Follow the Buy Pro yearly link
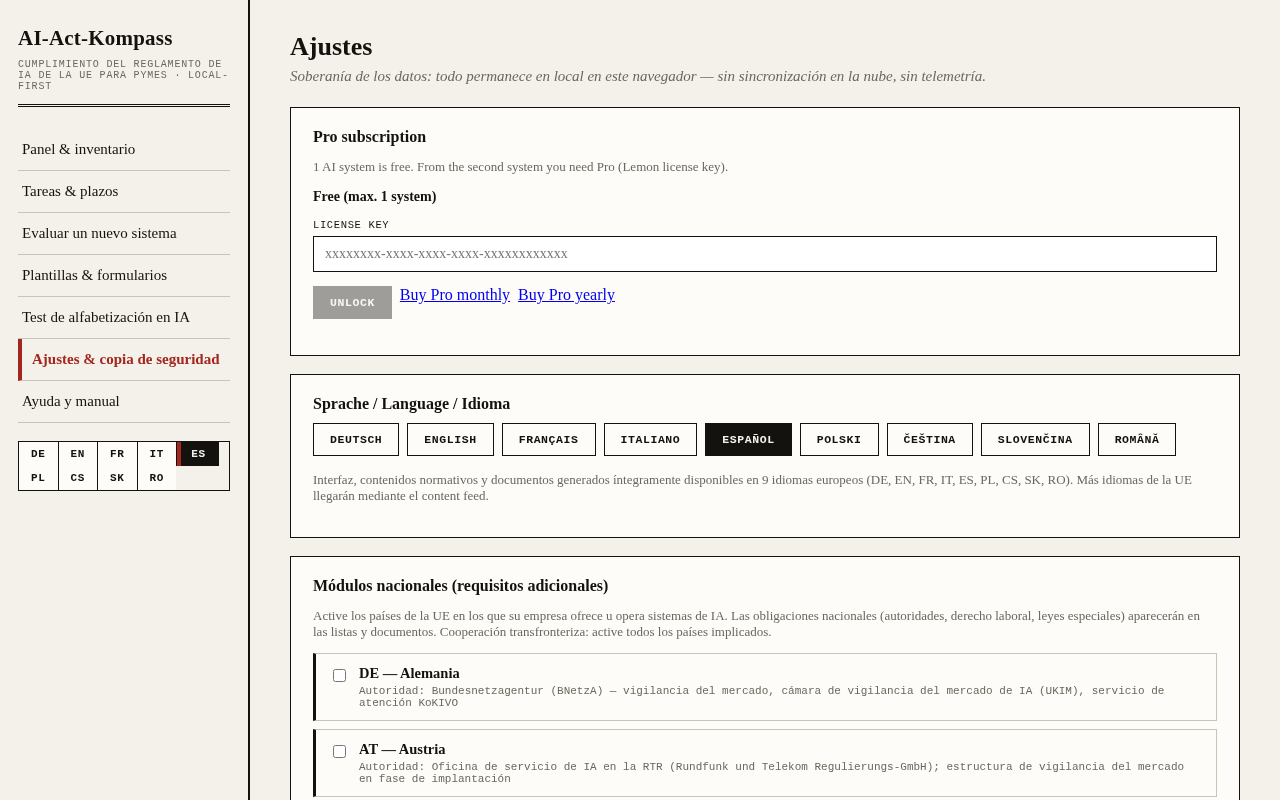The width and height of the screenshot is (1280, 800). [566, 295]
